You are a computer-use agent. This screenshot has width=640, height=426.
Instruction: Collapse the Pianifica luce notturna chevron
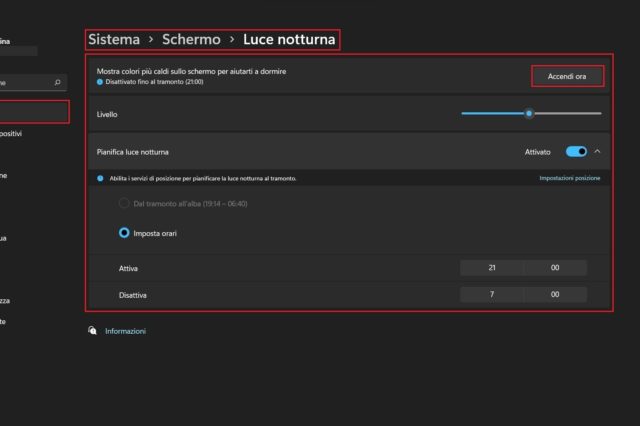598,151
